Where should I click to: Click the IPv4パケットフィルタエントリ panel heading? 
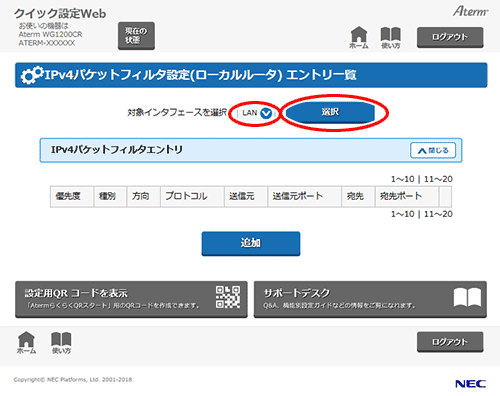117,150
